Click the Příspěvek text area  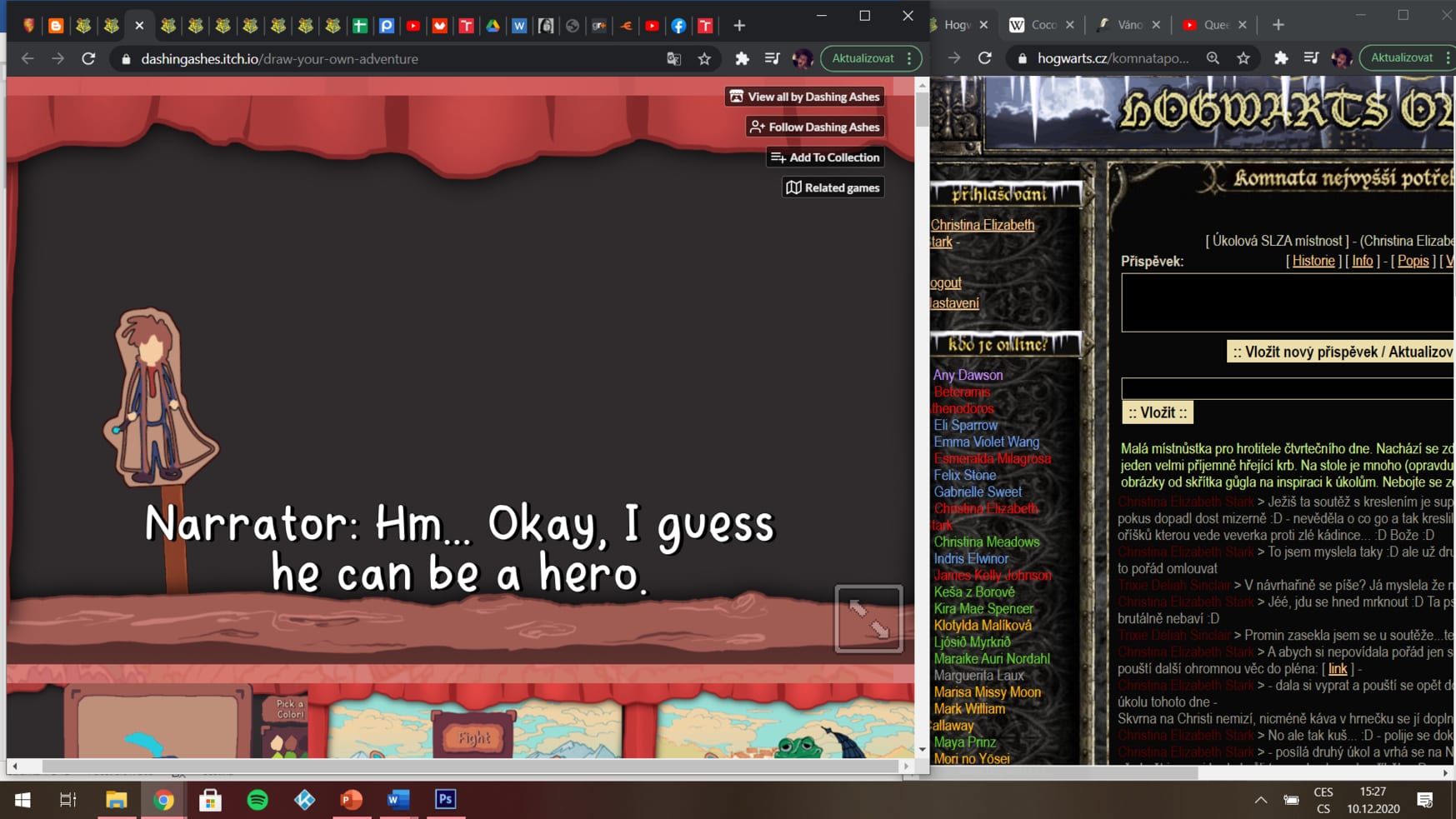[x=1288, y=302]
